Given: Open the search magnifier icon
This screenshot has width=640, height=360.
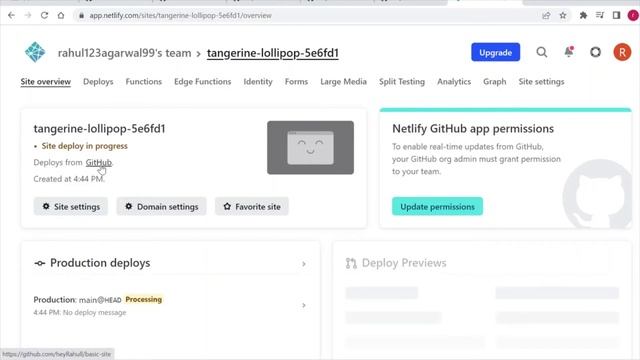Looking at the screenshot, I should tap(542, 52).
